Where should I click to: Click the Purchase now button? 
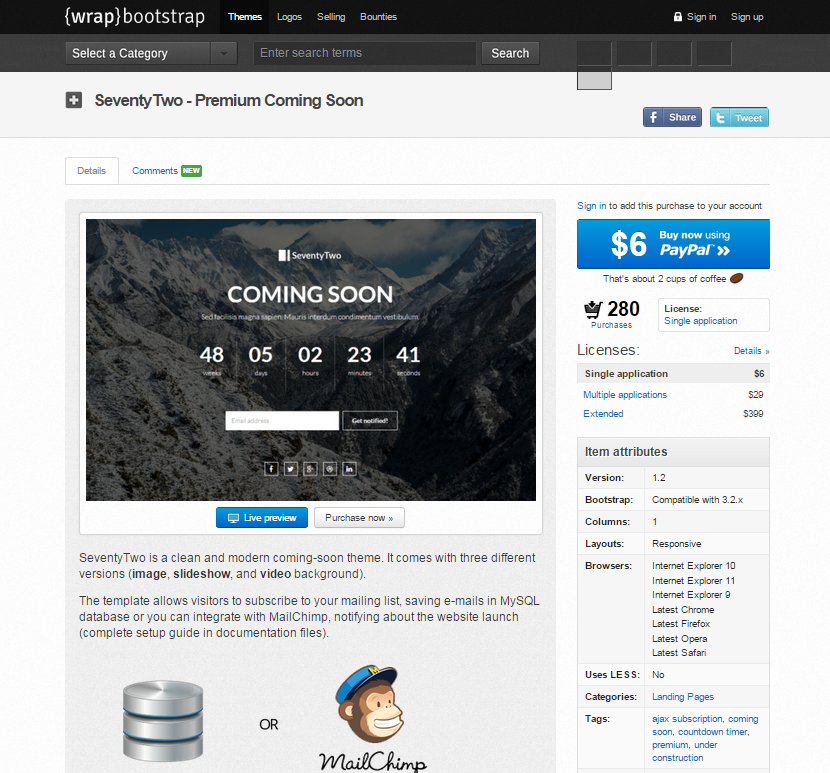[x=359, y=517]
